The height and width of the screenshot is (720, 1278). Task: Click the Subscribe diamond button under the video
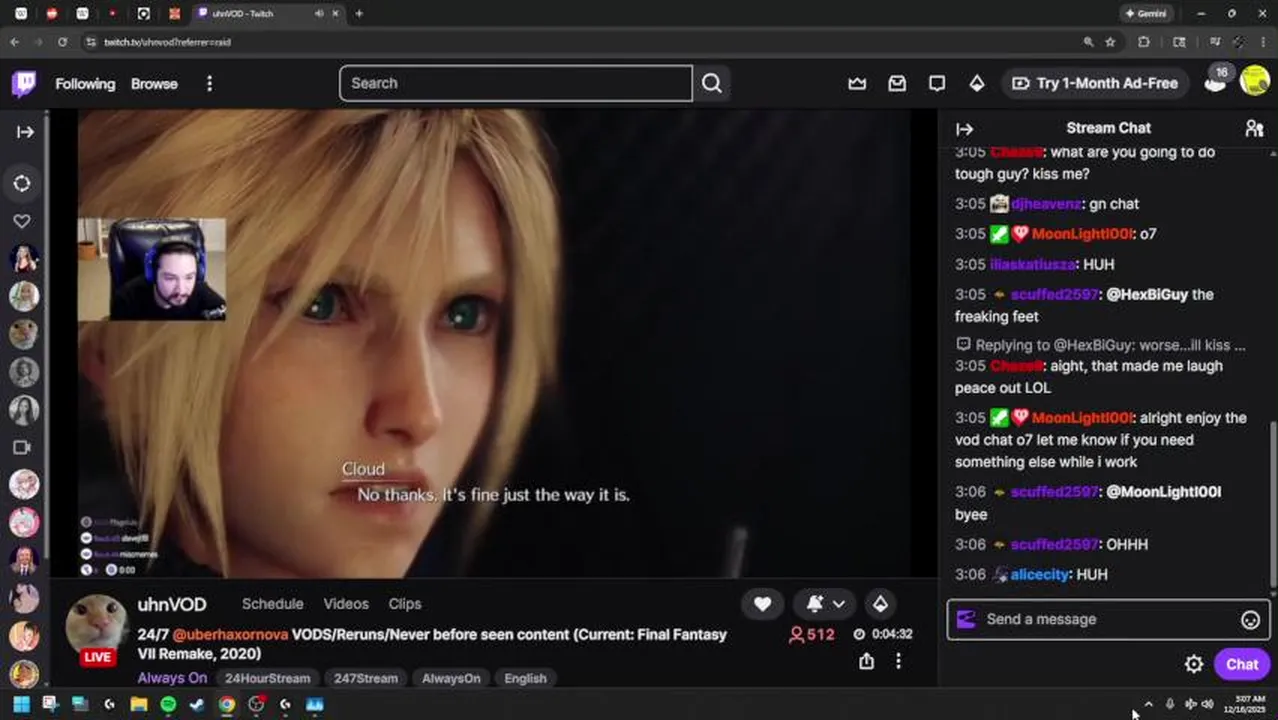(x=880, y=604)
